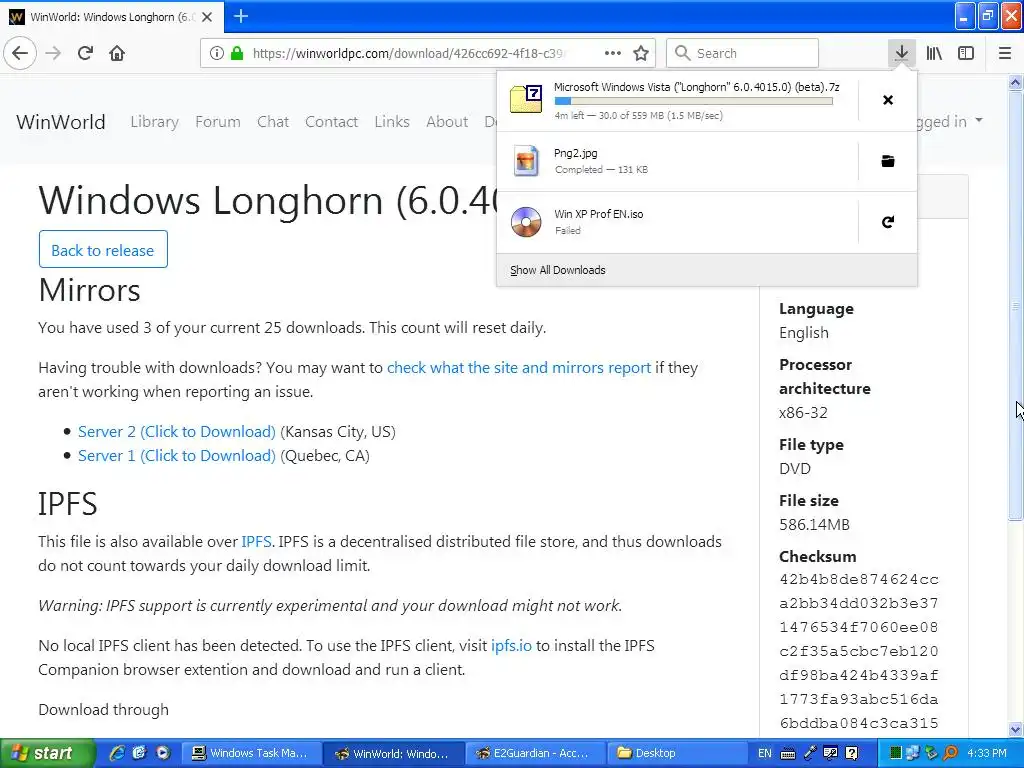This screenshot has height=768, width=1024.
Task: Show site information icon in address bar
Action: [217, 53]
